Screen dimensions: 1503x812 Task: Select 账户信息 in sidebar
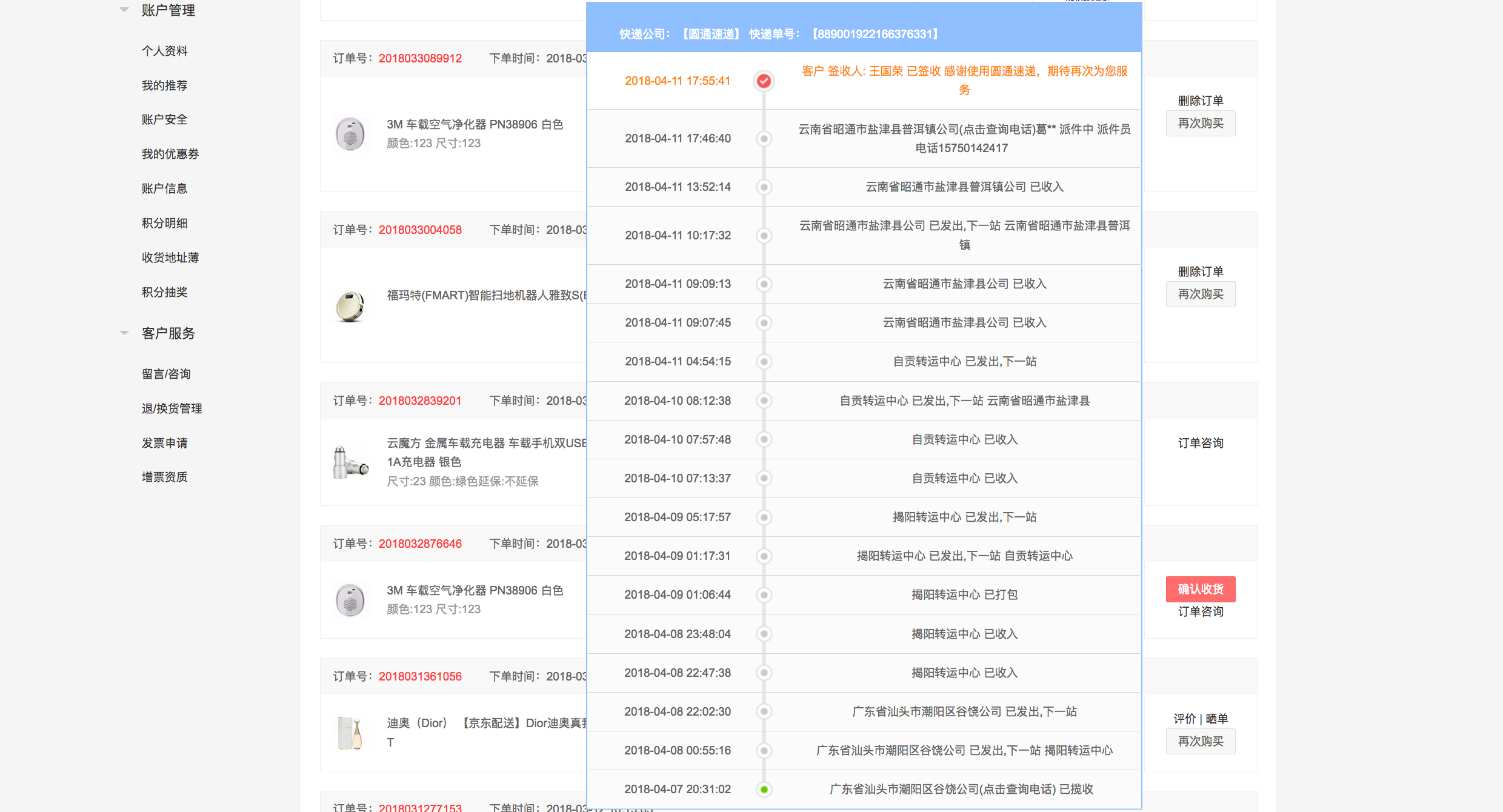[x=165, y=188]
